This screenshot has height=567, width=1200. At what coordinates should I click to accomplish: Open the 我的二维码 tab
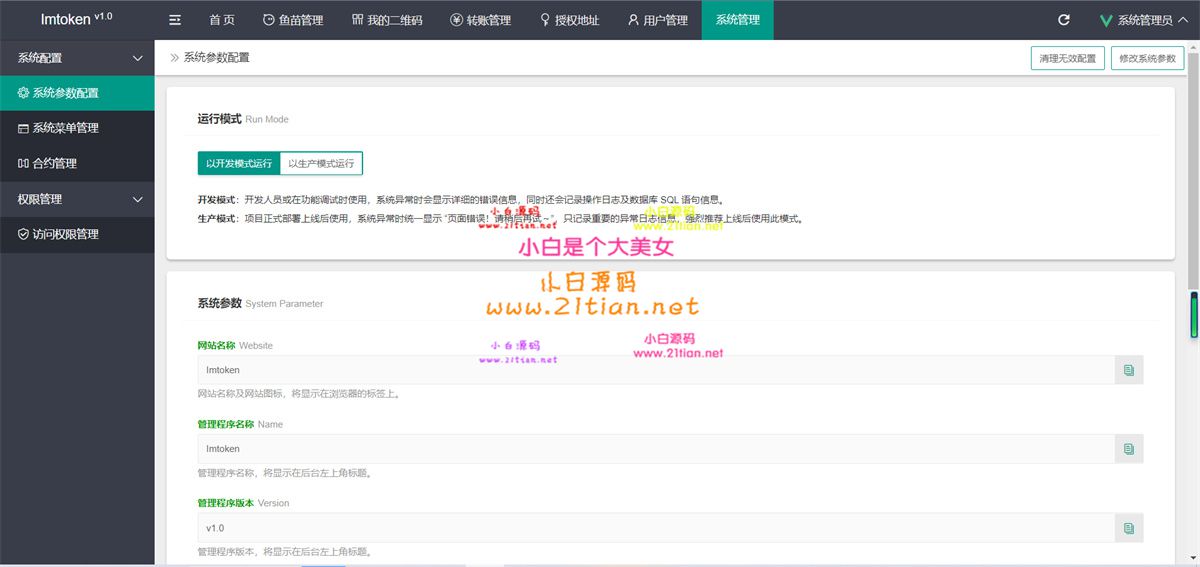[387, 20]
